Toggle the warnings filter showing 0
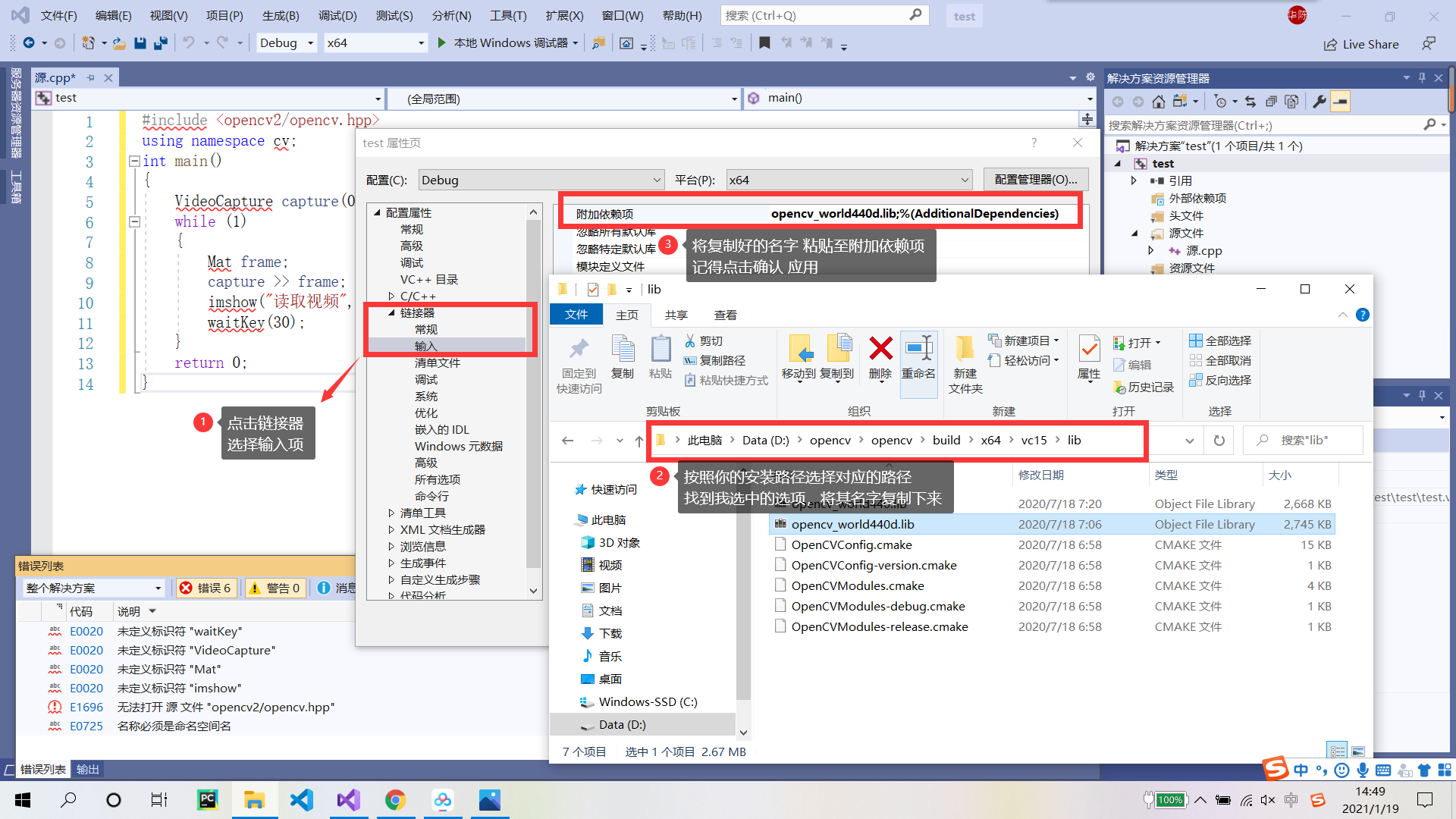1456x819 pixels. [275, 588]
